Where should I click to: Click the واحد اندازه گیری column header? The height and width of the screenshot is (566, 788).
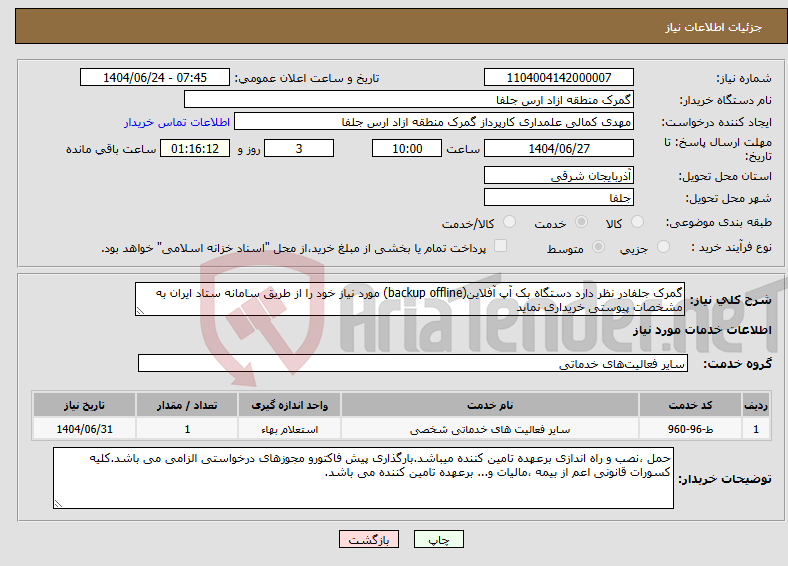click(x=289, y=405)
